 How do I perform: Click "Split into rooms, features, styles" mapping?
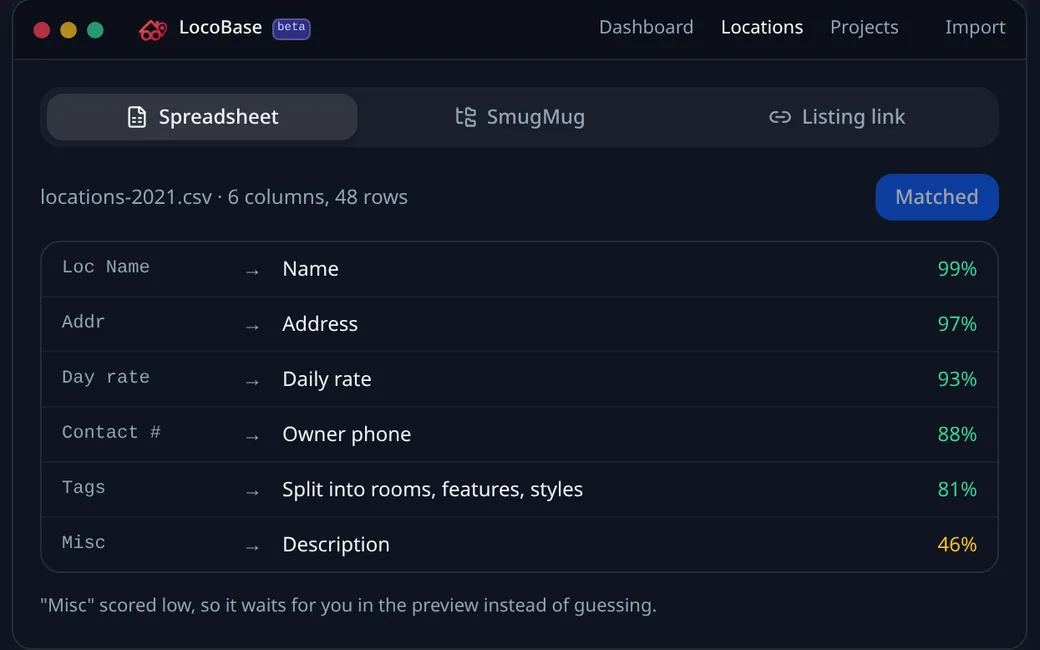[x=432, y=489]
